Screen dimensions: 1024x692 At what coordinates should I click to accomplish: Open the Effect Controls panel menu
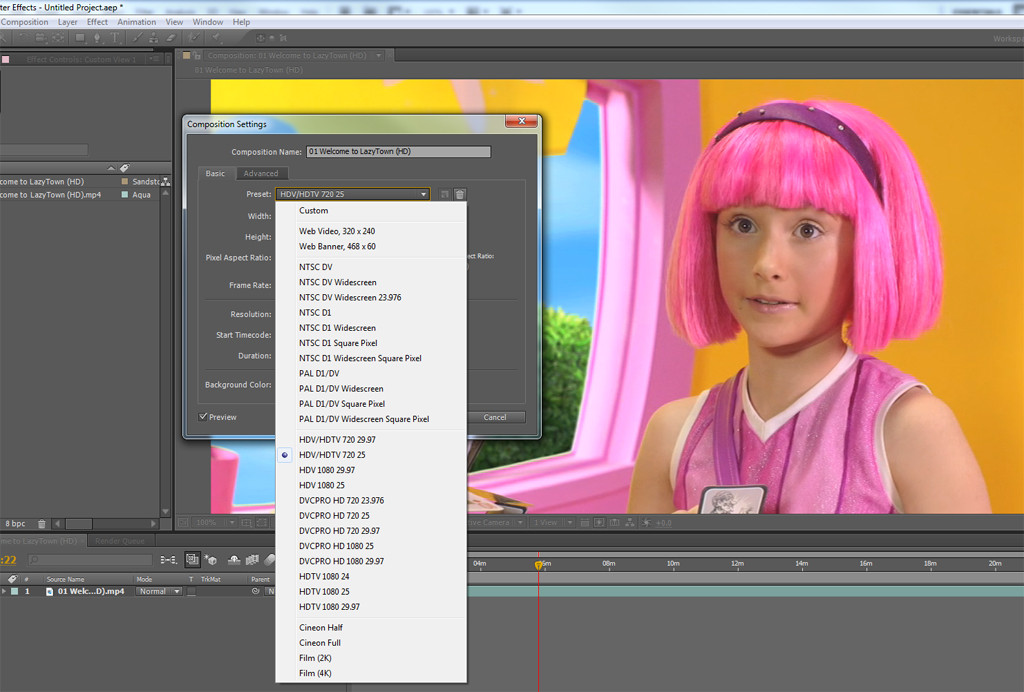tap(155, 59)
